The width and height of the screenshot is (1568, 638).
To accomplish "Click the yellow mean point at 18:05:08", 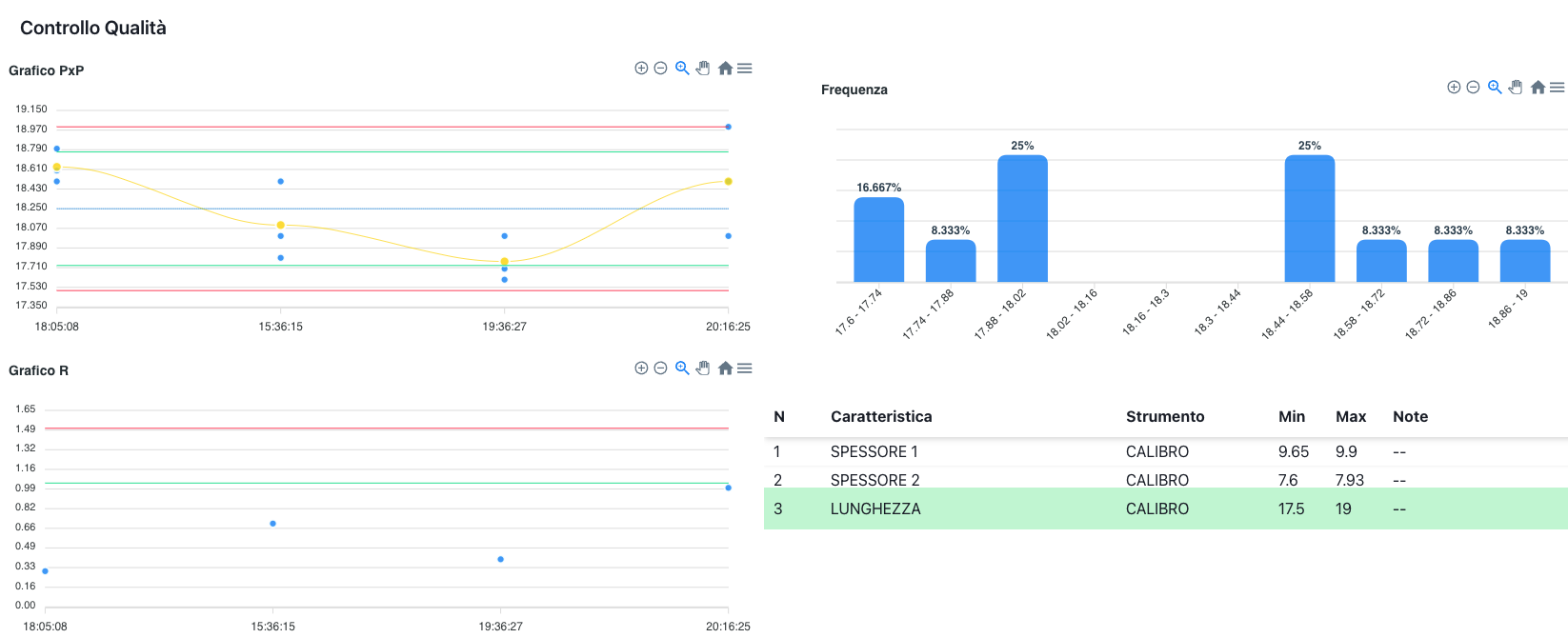I will click(57, 168).
